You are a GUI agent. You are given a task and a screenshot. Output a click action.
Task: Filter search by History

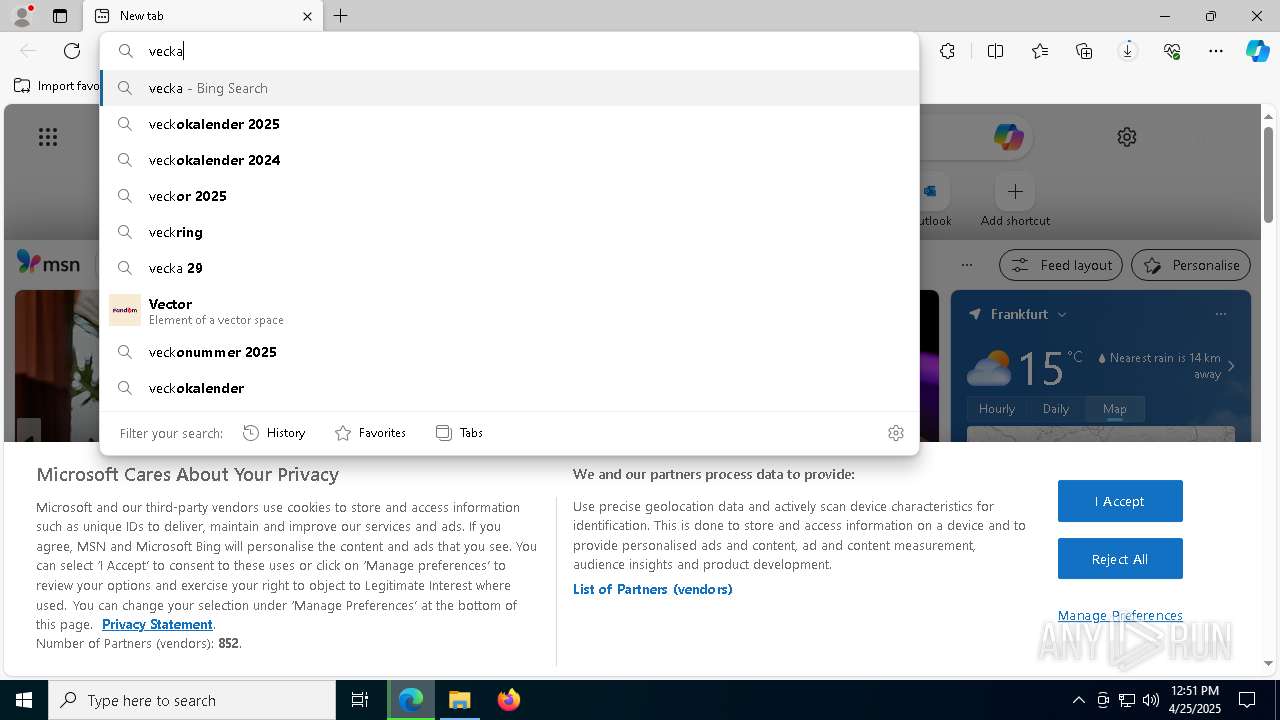tap(274, 433)
